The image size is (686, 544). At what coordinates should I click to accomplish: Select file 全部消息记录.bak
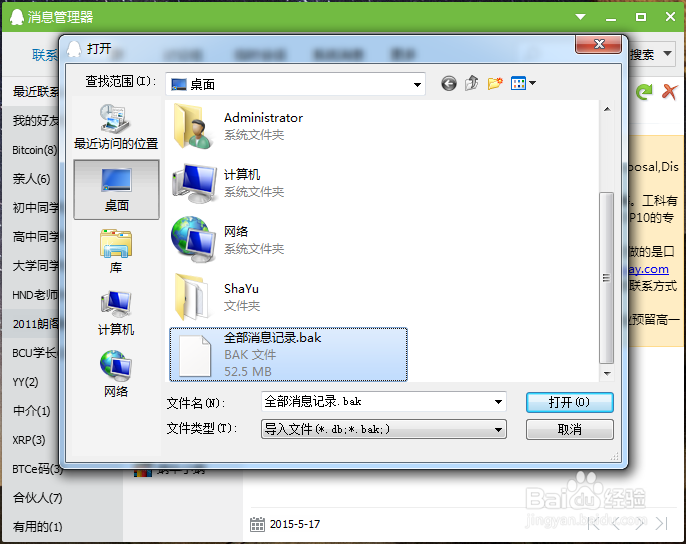288,354
